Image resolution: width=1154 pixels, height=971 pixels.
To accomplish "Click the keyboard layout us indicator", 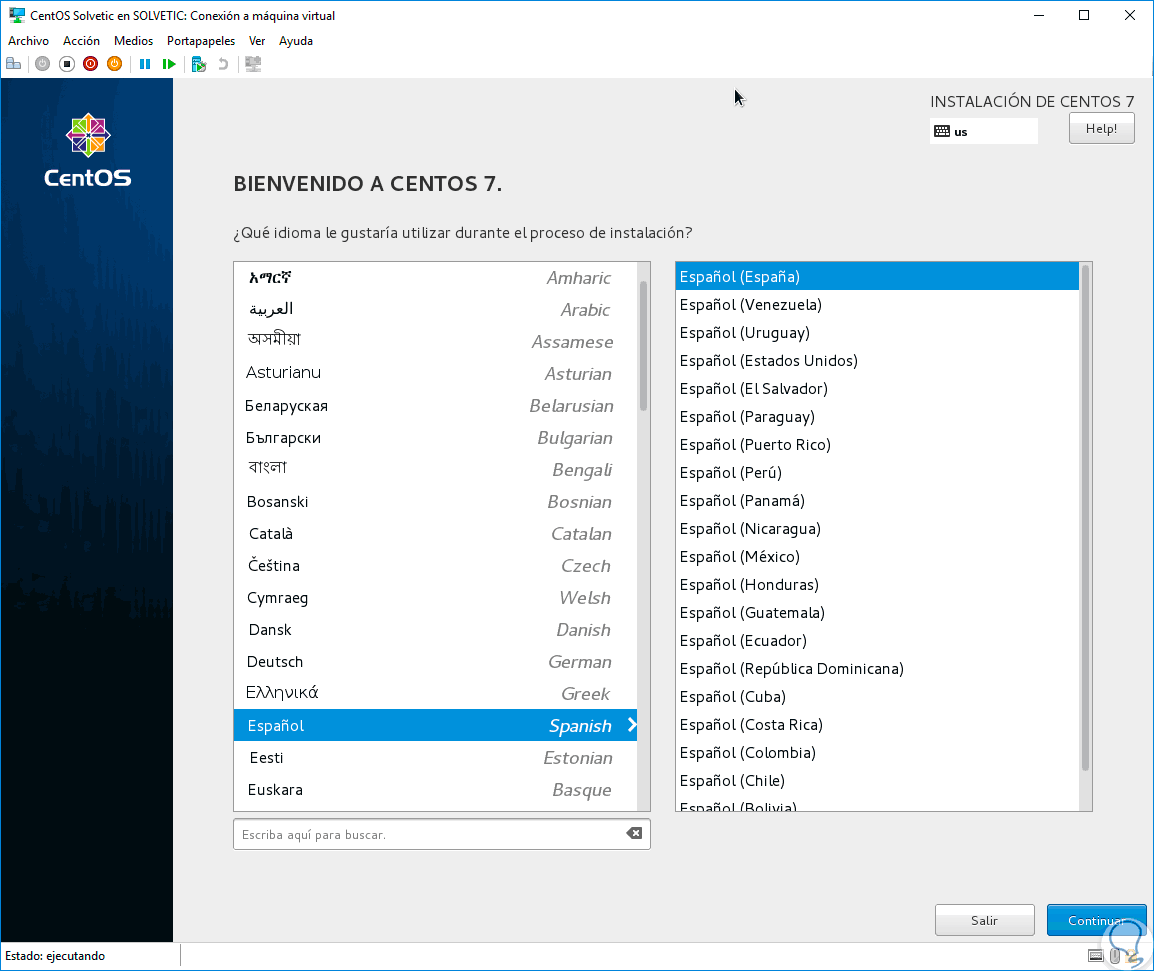I will tap(983, 131).
